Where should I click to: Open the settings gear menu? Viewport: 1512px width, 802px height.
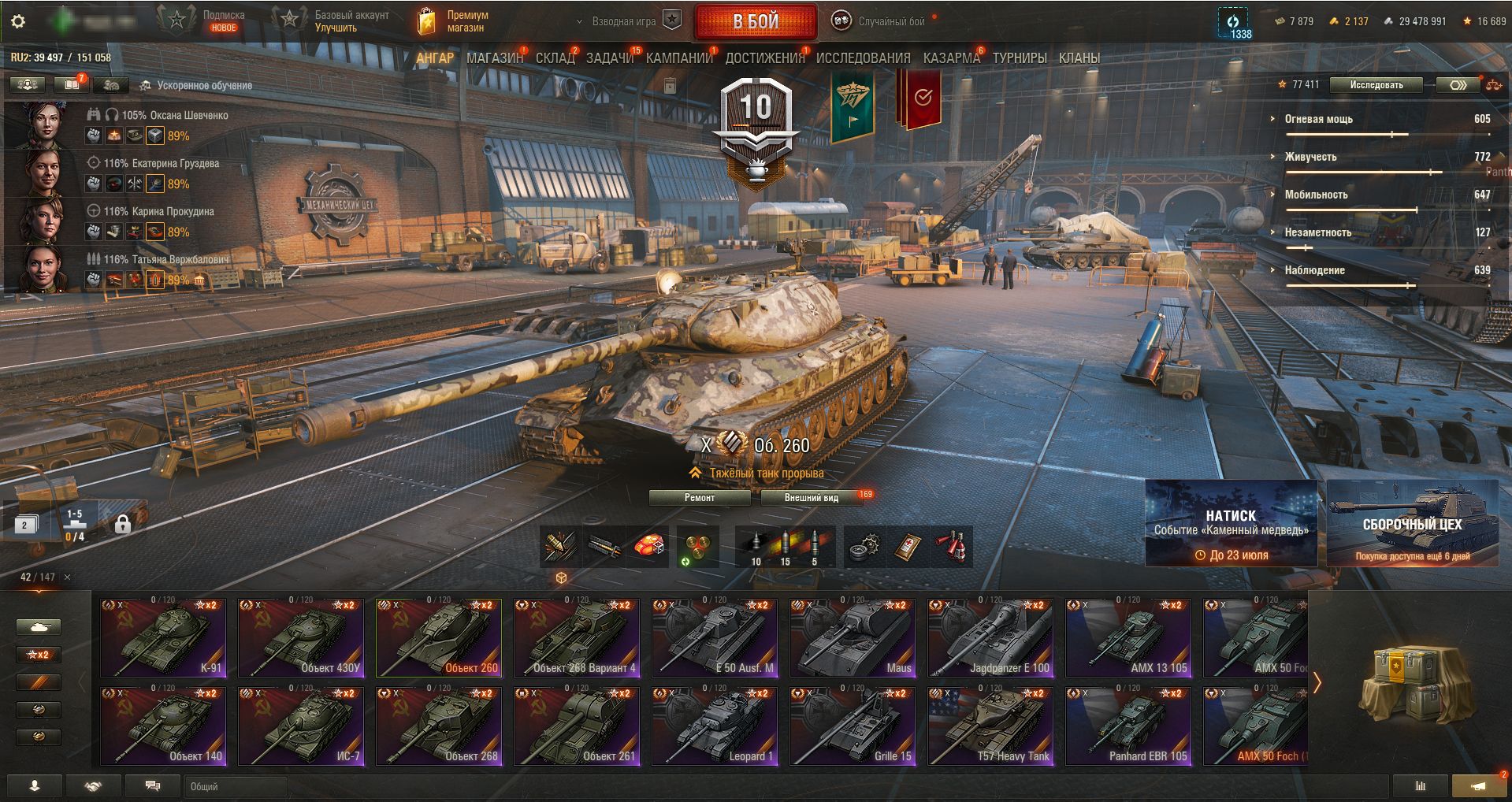(17, 21)
